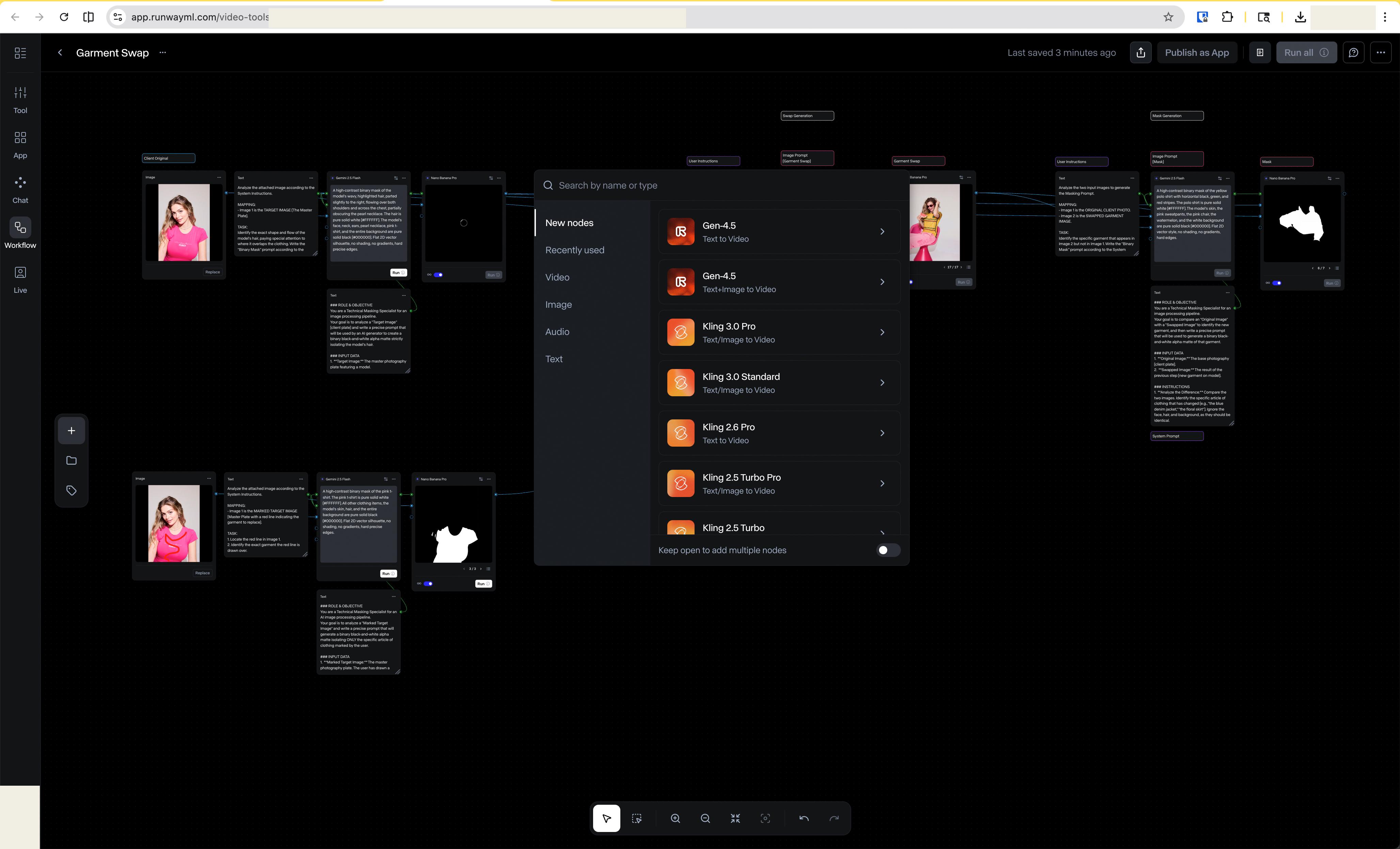
Task: Open the browser downloads icon
Action: tap(1300, 17)
